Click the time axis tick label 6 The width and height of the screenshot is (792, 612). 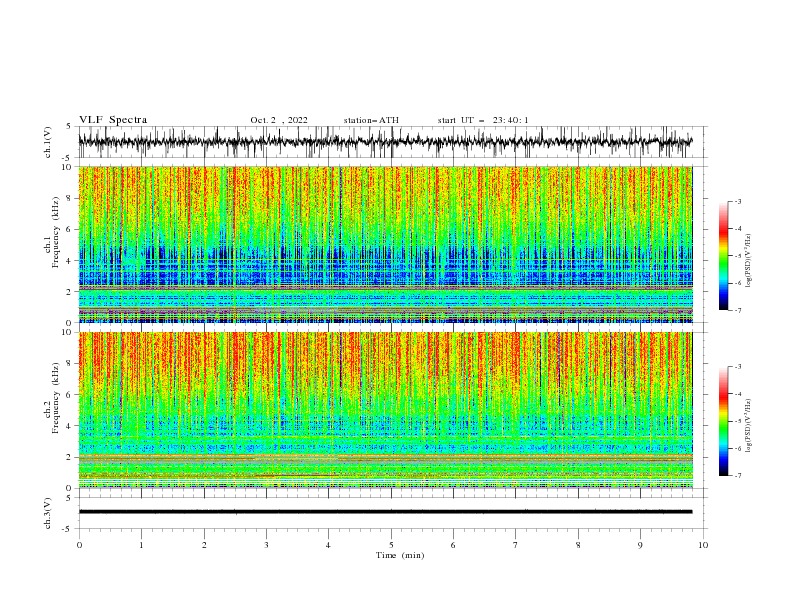(453, 545)
